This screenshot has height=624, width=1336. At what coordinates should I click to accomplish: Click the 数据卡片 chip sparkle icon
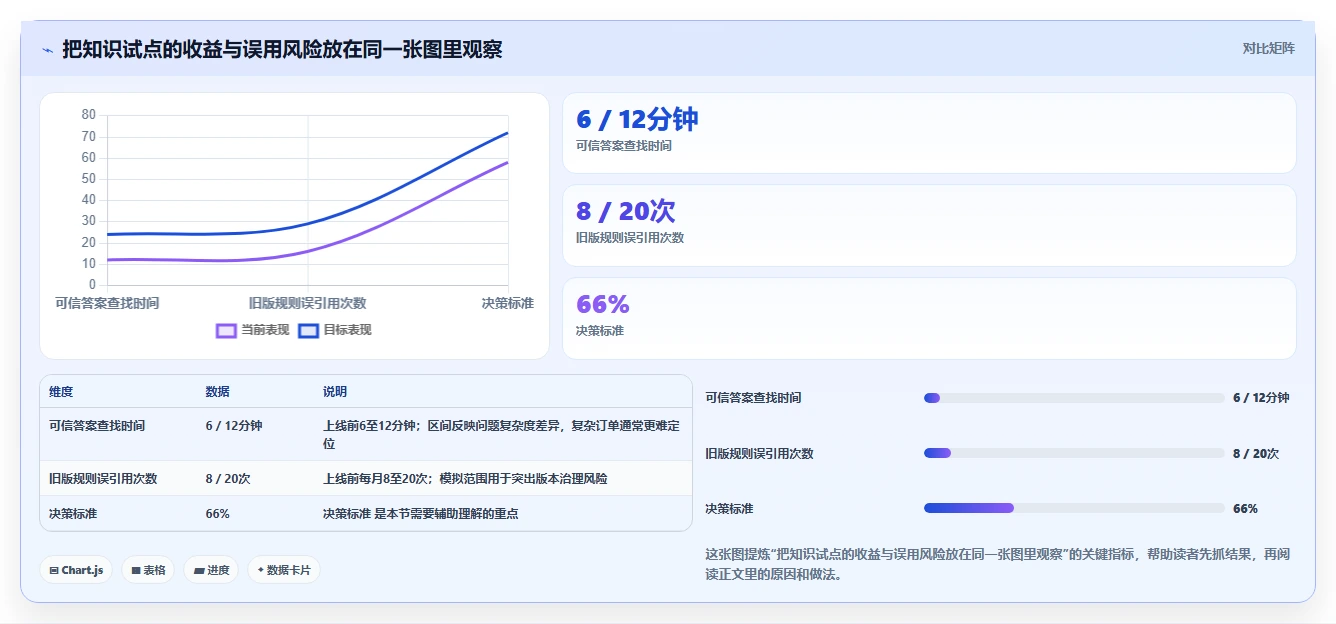coord(261,570)
